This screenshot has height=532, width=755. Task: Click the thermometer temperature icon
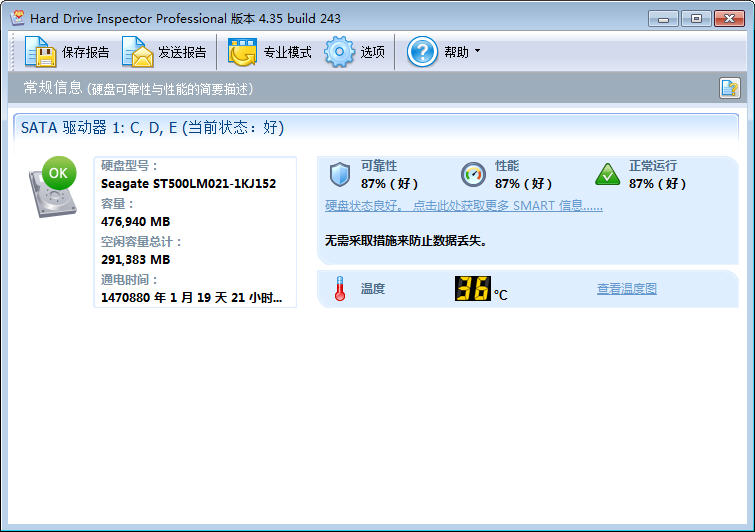pyautogui.click(x=340, y=289)
